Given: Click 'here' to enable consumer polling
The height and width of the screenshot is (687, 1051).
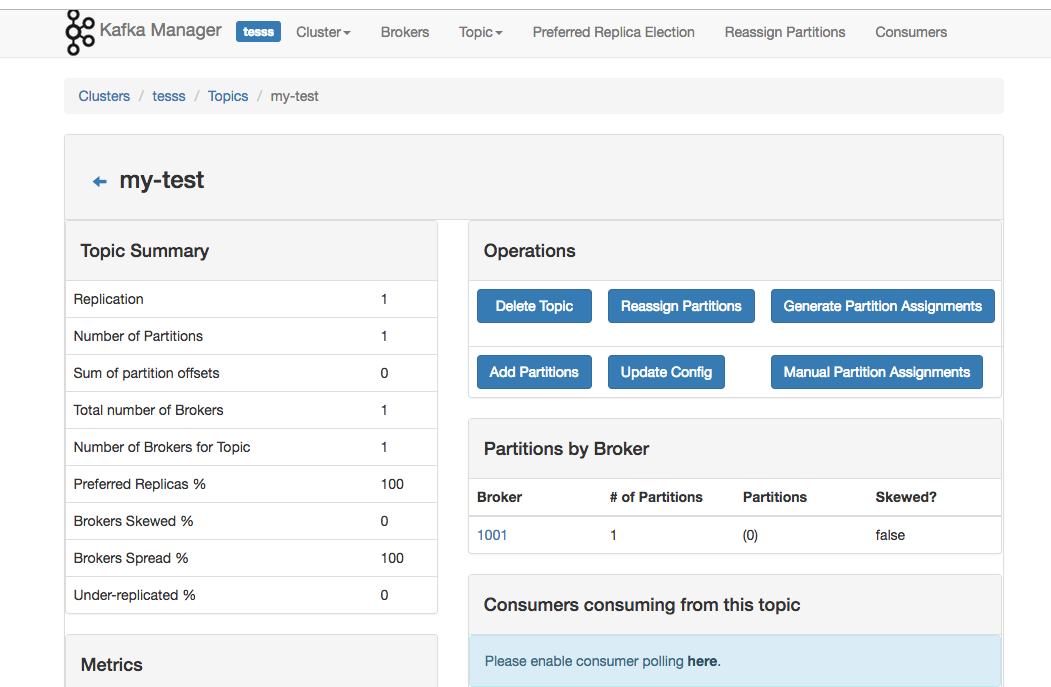Looking at the screenshot, I should 702,661.
